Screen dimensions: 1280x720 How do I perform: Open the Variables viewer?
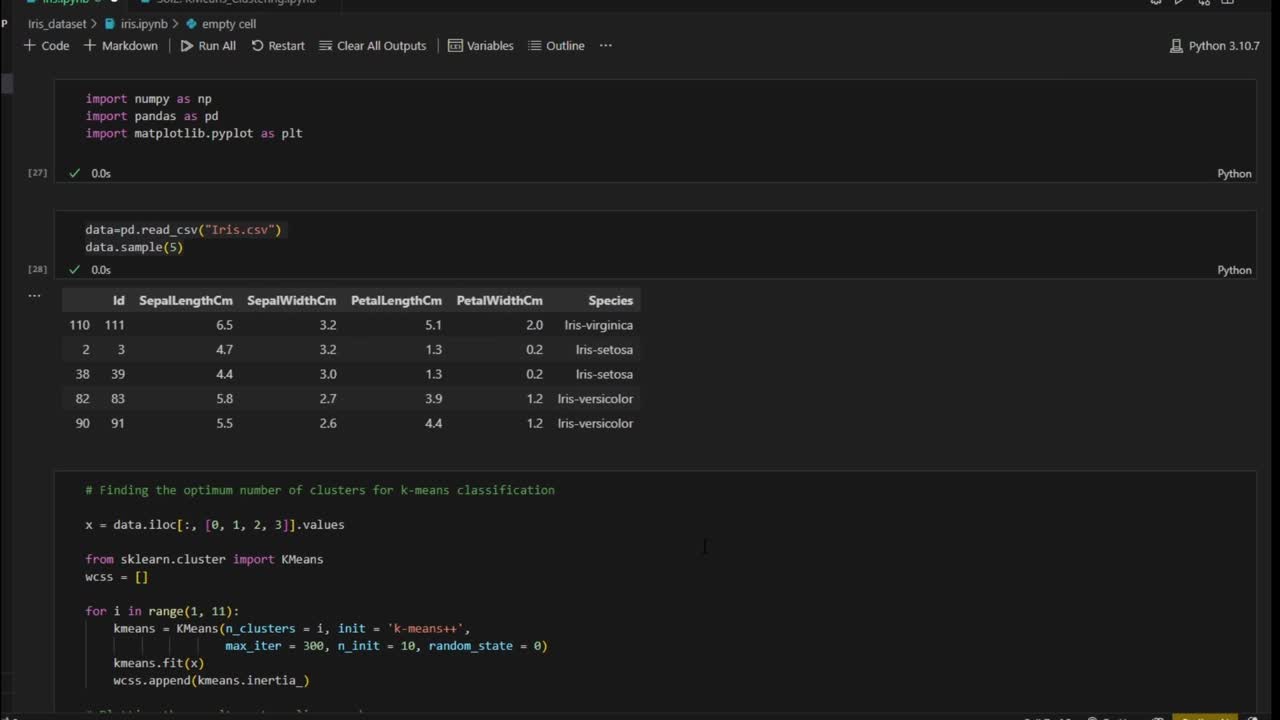480,46
